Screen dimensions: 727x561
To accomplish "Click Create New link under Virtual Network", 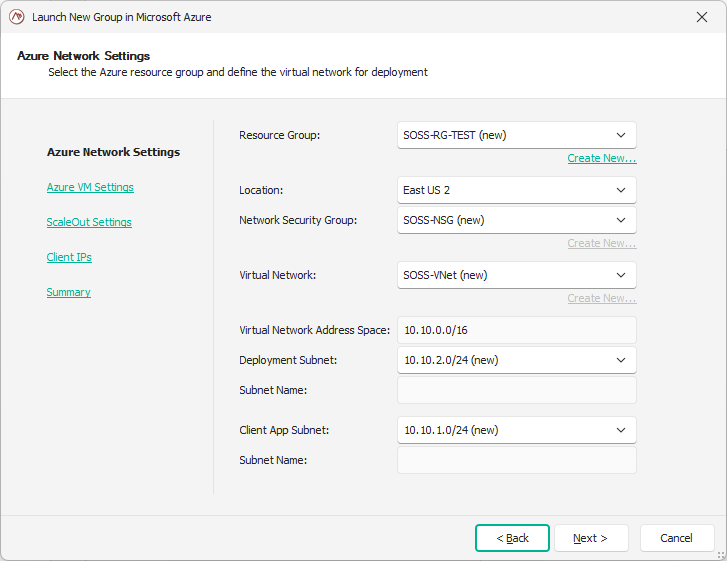I will (602, 298).
